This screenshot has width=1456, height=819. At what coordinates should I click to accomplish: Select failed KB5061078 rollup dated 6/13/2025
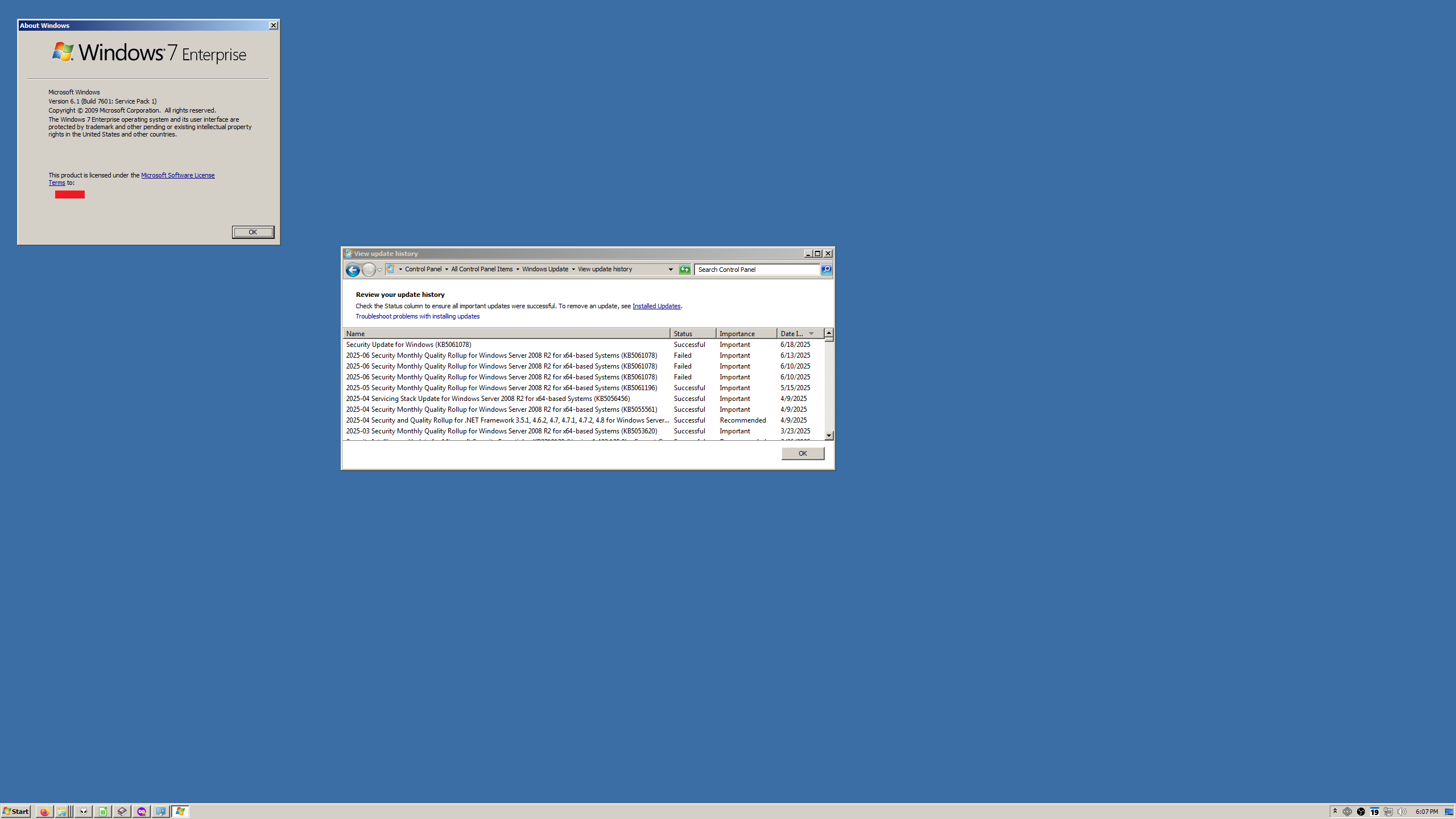(584, 355)
